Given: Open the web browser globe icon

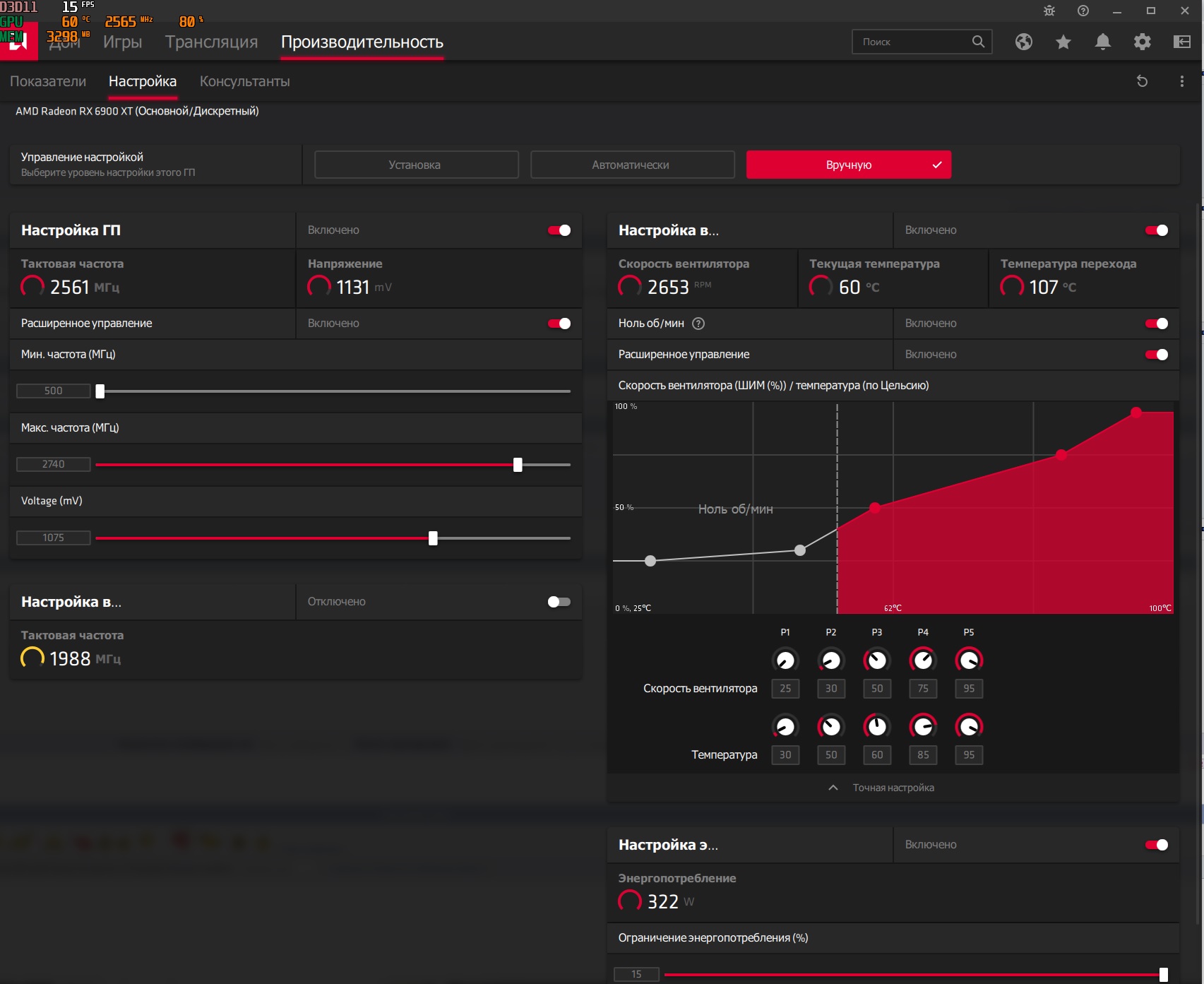Looking at the screenshot, I should (1024, 42).
